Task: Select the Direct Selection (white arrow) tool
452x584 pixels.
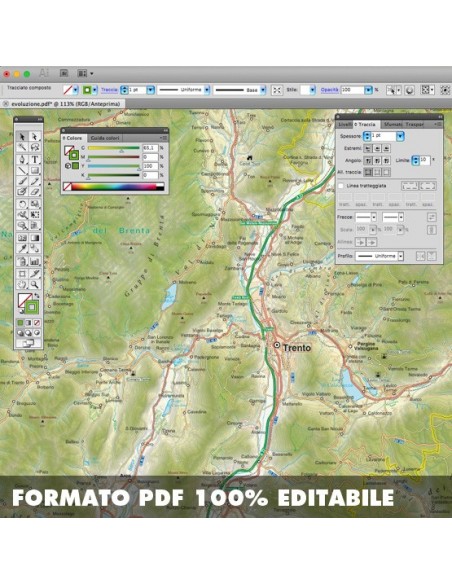Action: (x=35, y=137)
